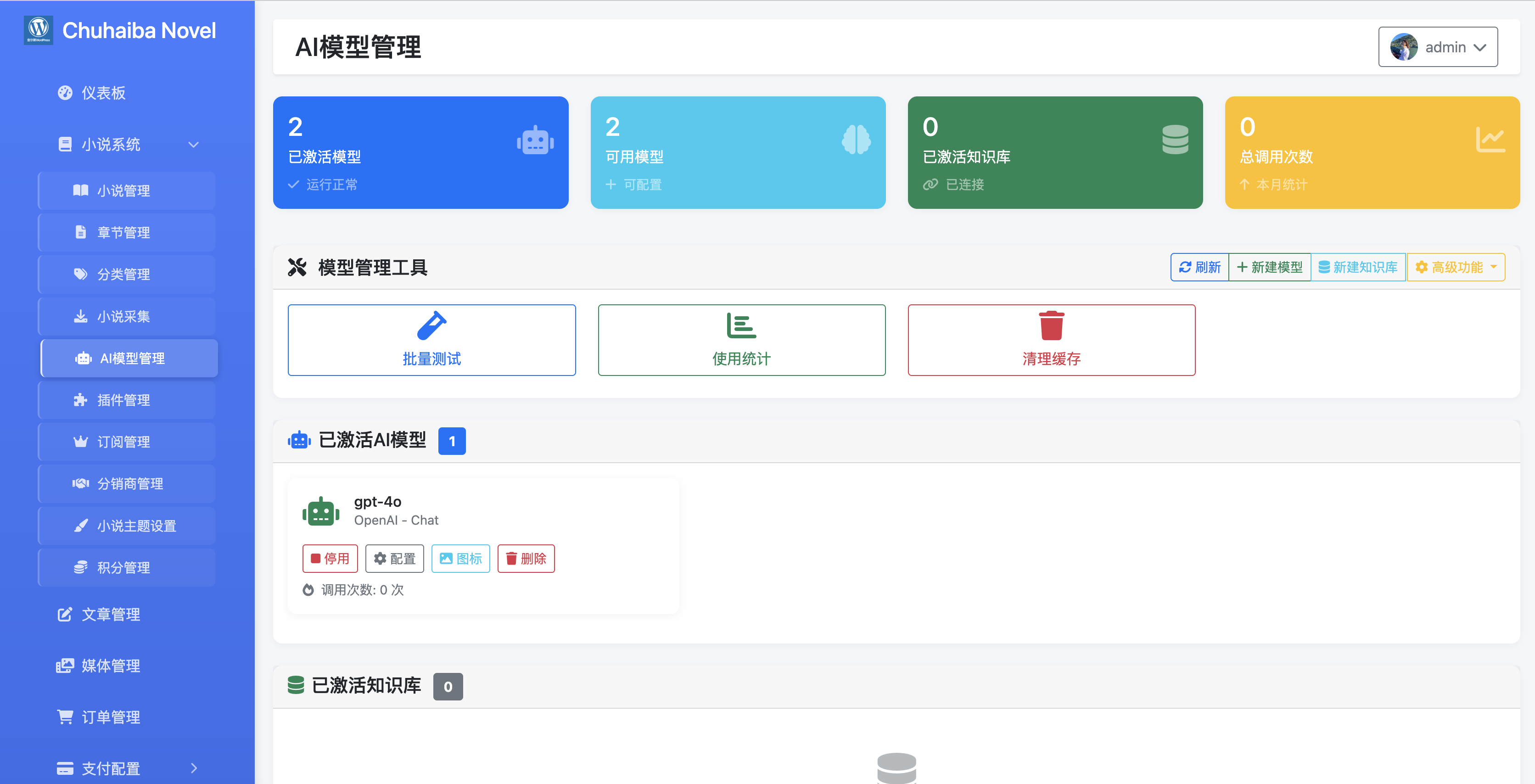Click the WordPress logo icon
This screenshot has height=784, width=1535.
[x=38, y=30]
